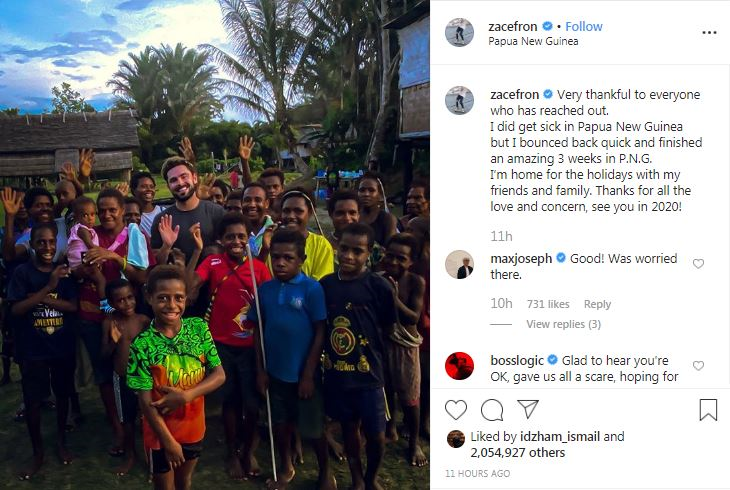Show 731 likes on maxjoseph's comment
730x490 pixels.
[548, 304]
